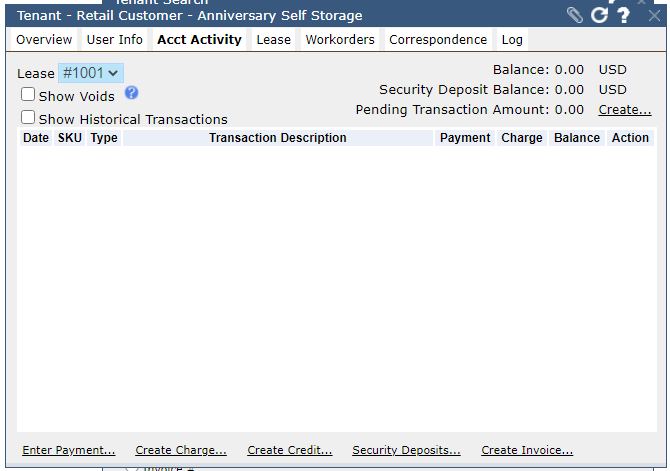Open help via the question mark icon

point(623,15)
